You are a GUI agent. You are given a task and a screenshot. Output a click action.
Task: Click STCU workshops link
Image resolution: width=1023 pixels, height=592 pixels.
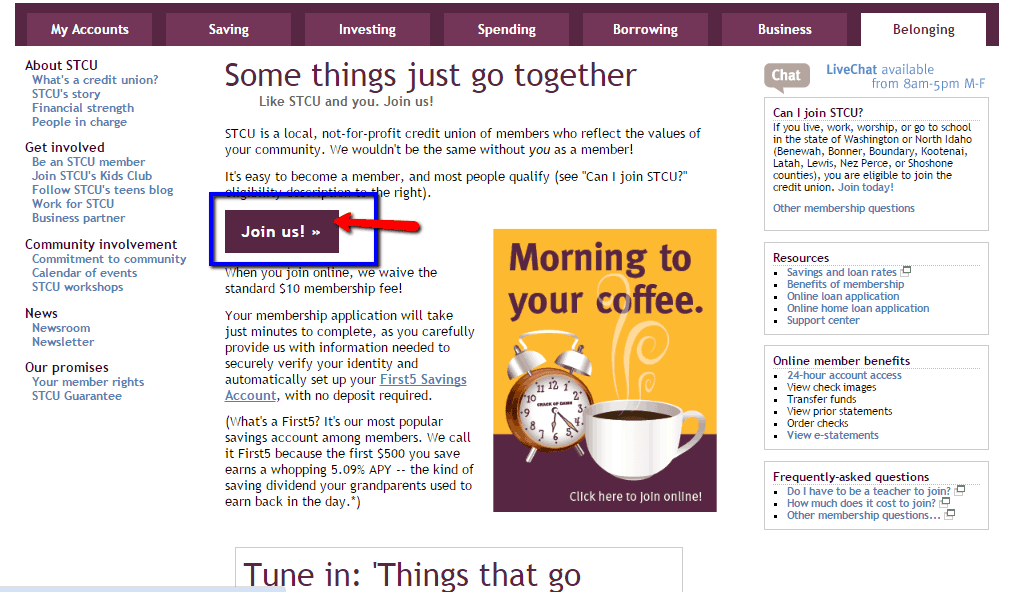click(77, 287)
